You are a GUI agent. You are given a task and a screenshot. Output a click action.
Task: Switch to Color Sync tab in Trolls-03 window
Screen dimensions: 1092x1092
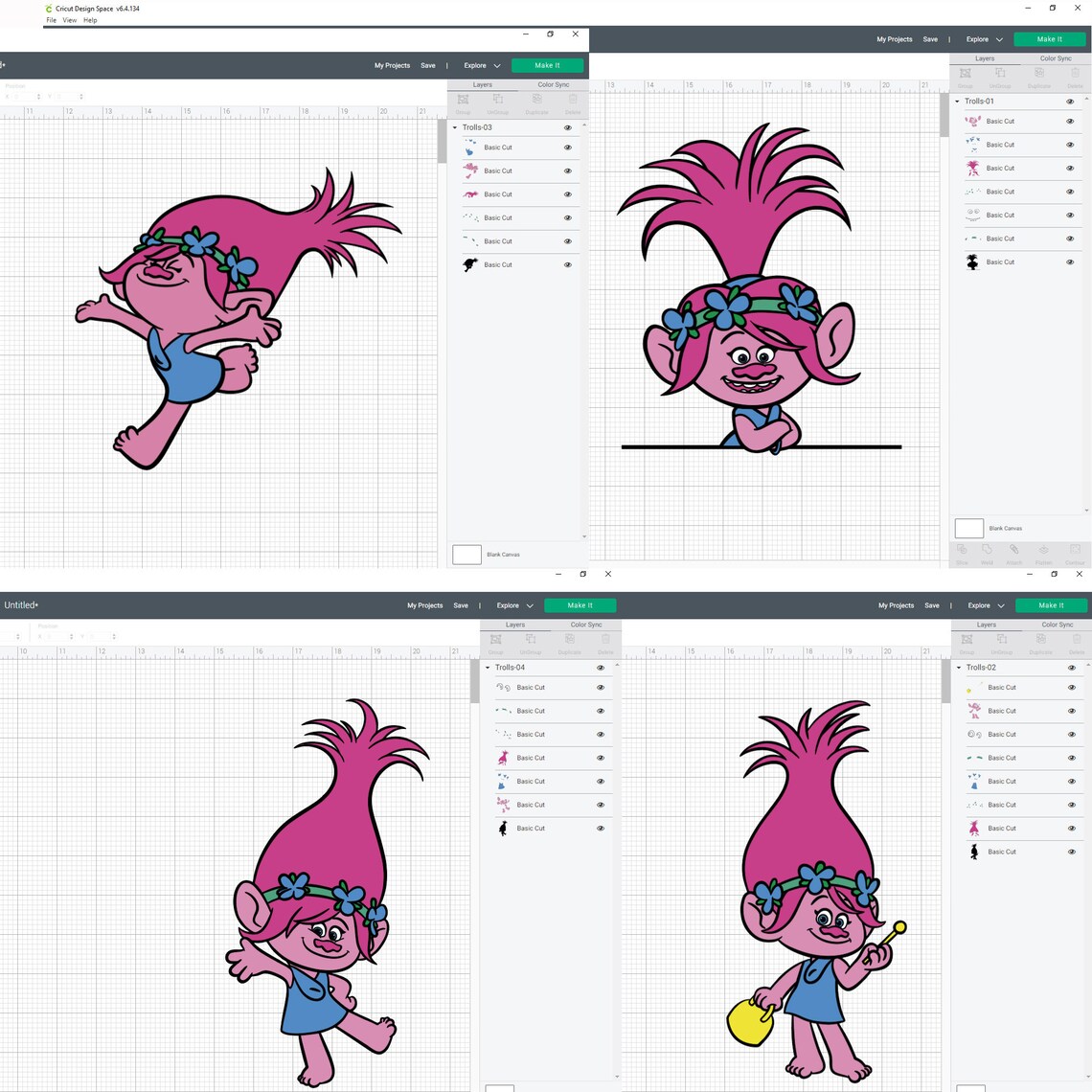pyautogui.click(x=554, y=85)
